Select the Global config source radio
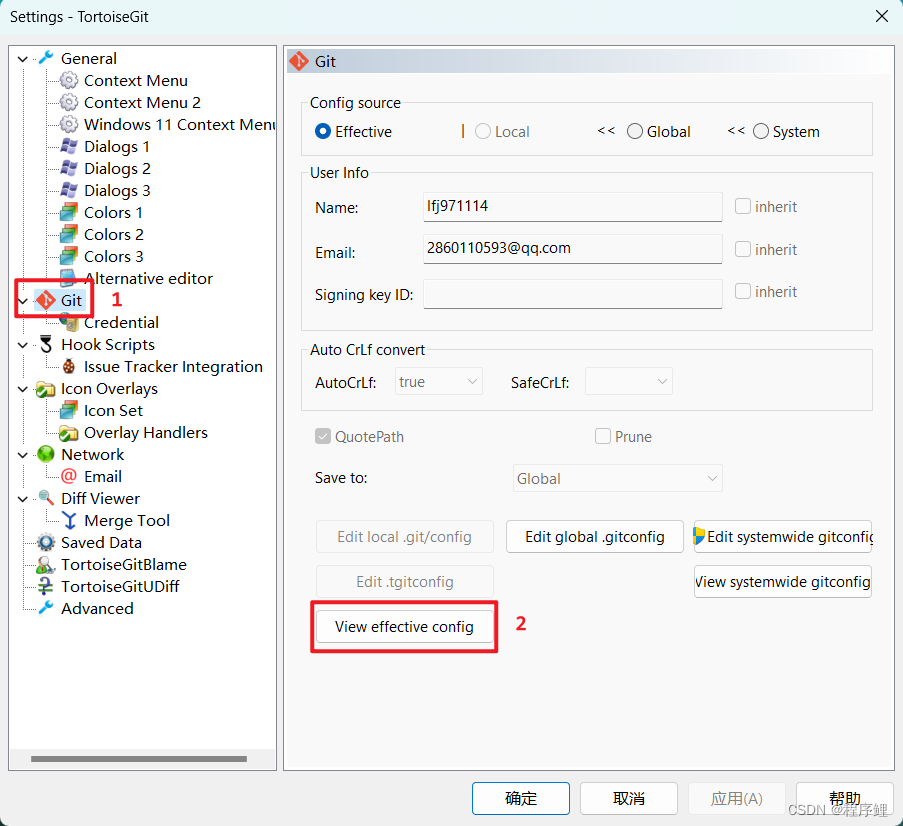This screenshot has width=903, height=826. [635, 131]
